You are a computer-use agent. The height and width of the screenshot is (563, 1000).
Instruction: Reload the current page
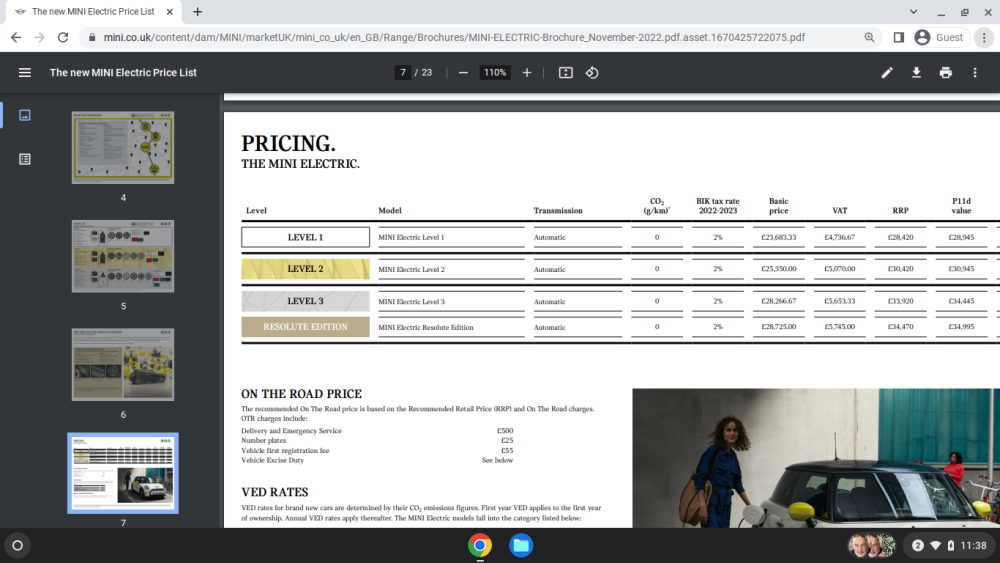(62, 38)
